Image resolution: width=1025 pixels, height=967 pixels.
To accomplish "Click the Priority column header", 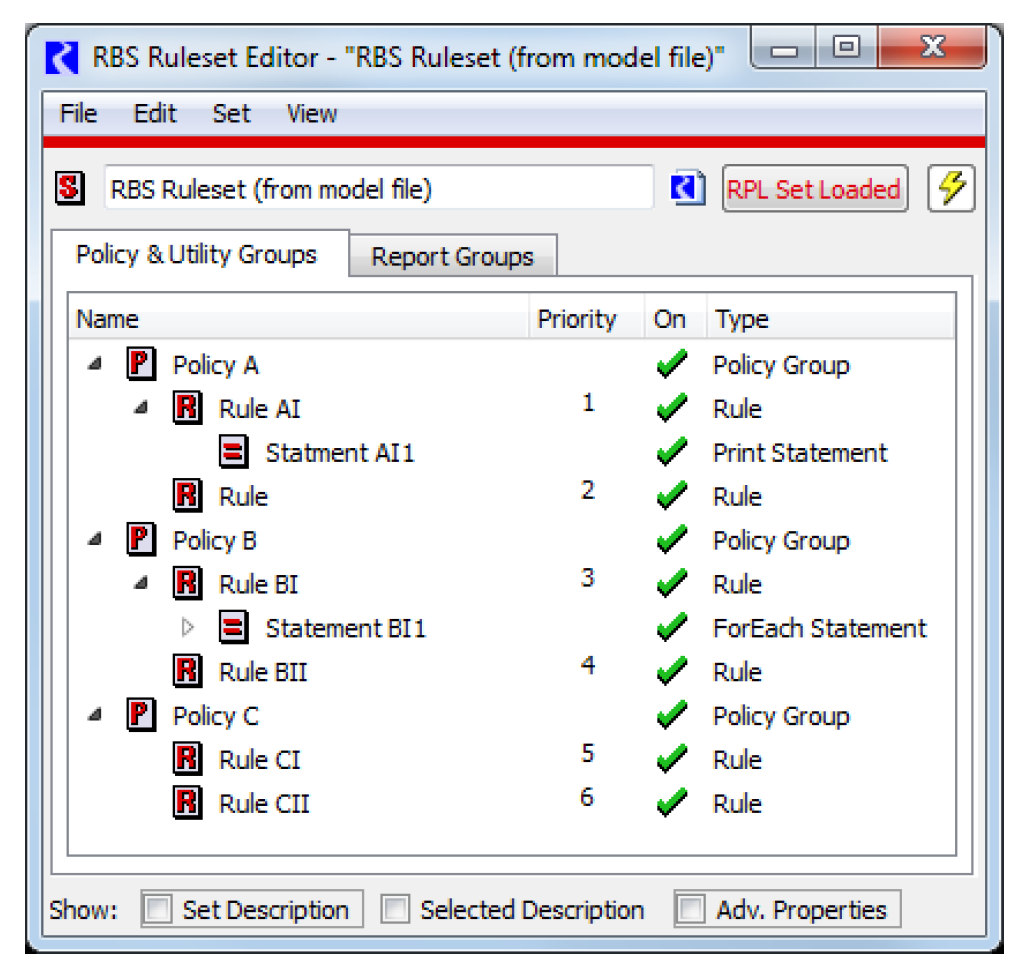I will point(576,320).
